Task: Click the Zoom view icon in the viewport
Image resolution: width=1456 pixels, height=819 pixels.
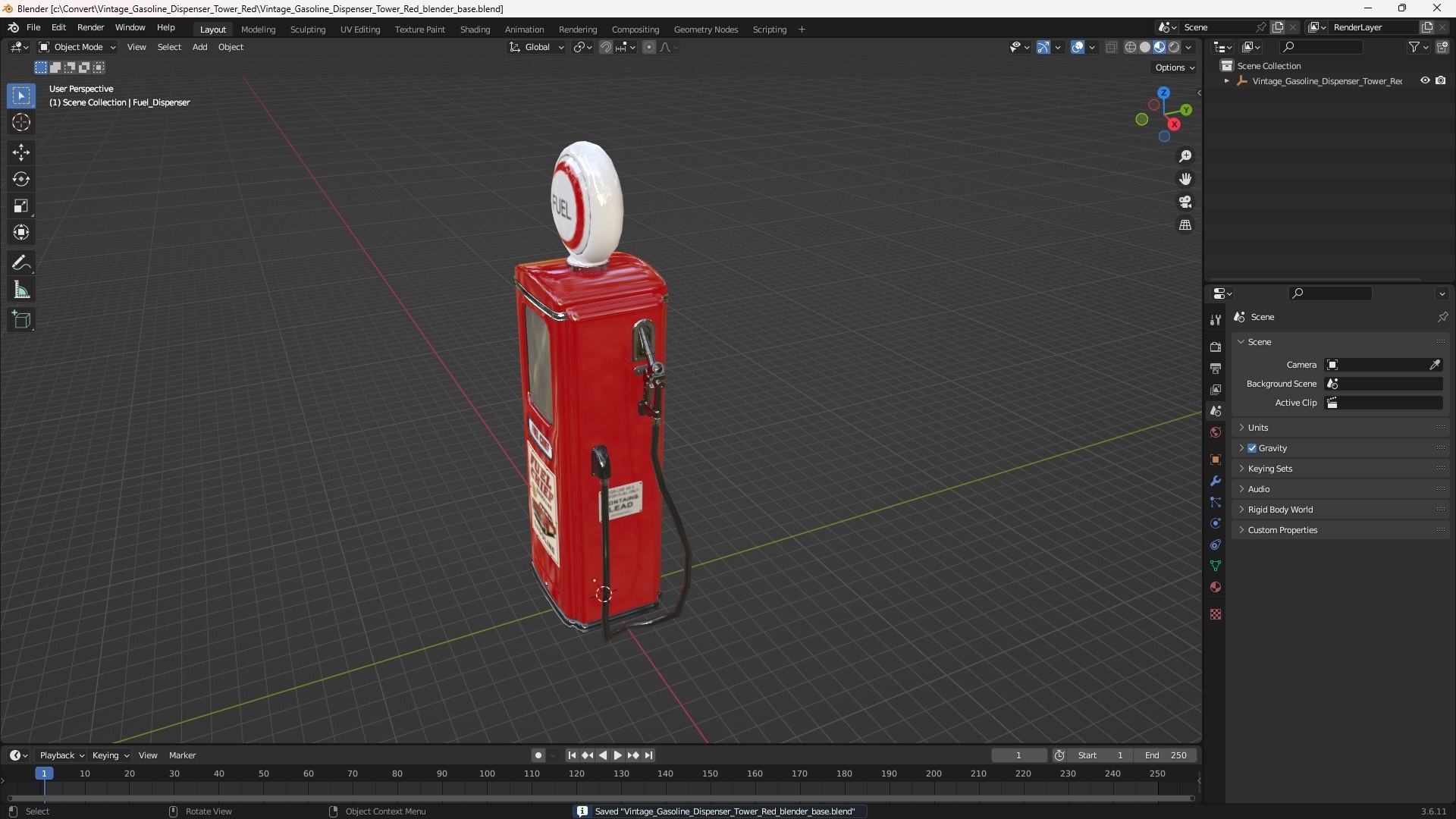Action: click(x=1185, y=156)
